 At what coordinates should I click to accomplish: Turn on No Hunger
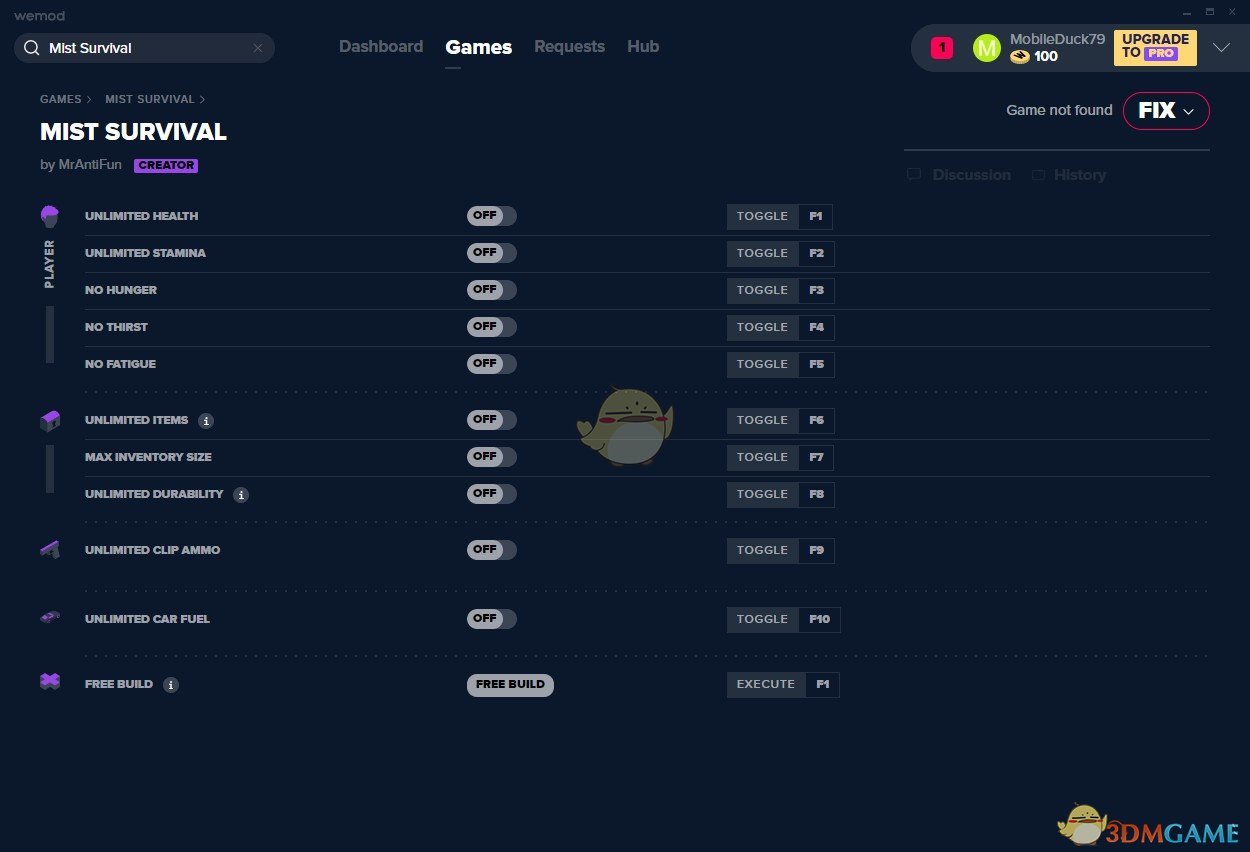pos(492,290)
